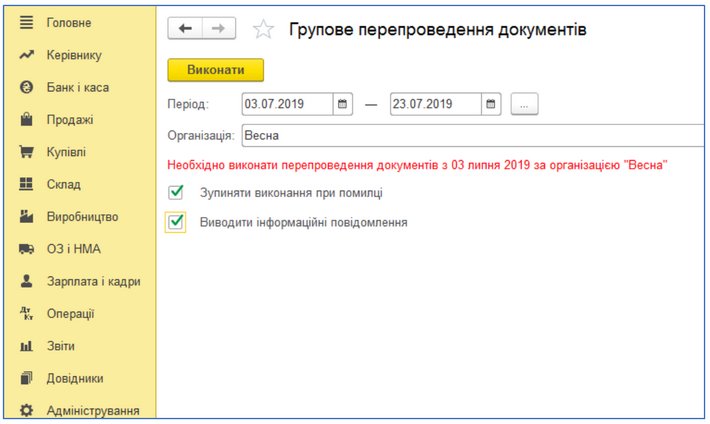Open the Звіти section

tap(62, 346)
